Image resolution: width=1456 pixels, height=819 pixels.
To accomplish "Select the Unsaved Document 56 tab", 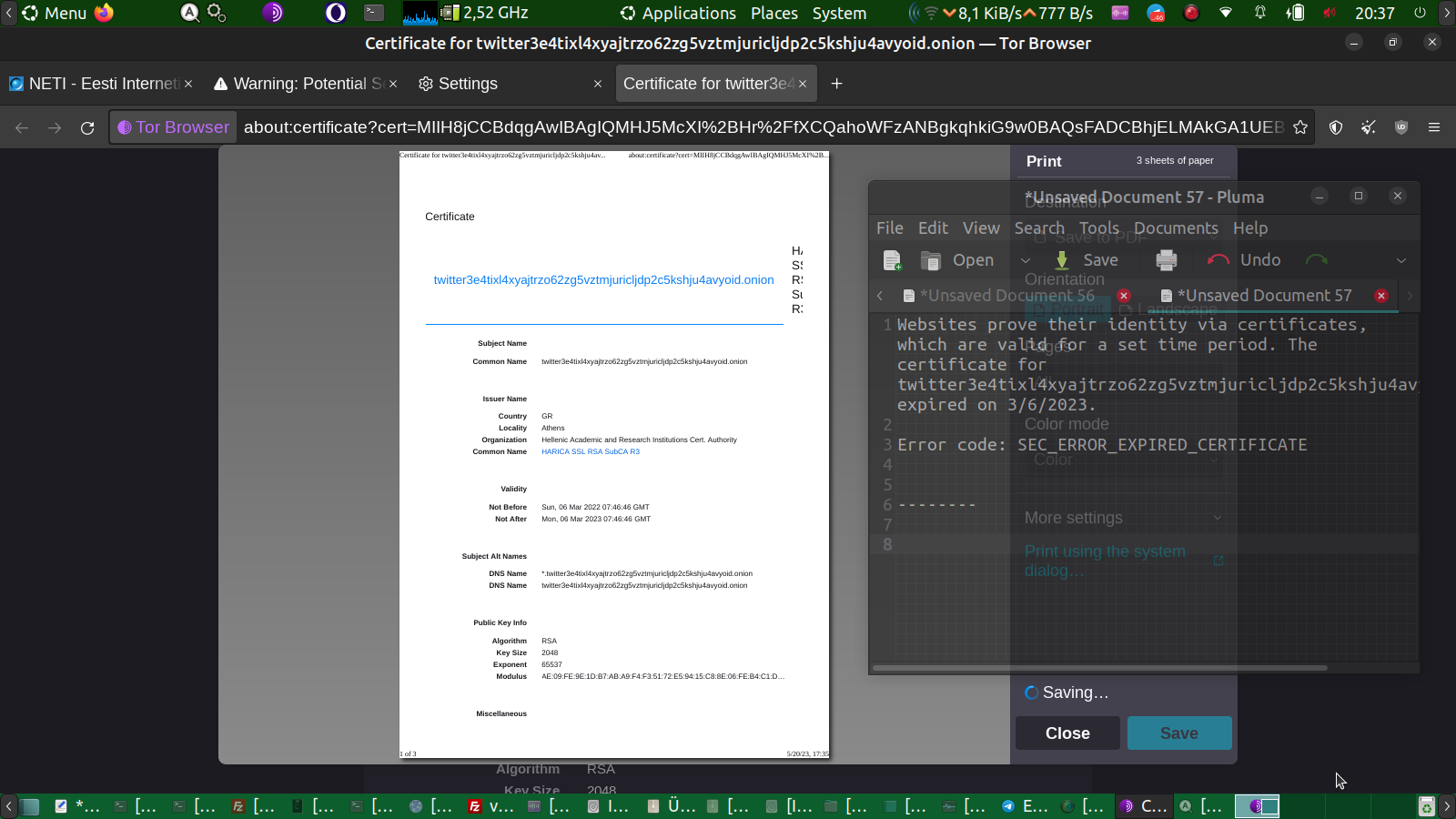I will coord(1007,296).
